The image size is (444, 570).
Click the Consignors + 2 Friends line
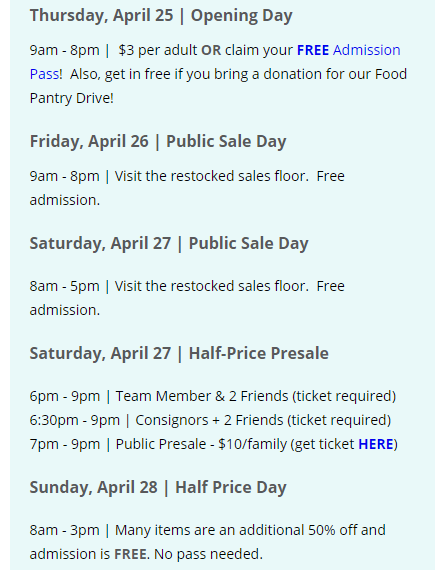point(210,420)
